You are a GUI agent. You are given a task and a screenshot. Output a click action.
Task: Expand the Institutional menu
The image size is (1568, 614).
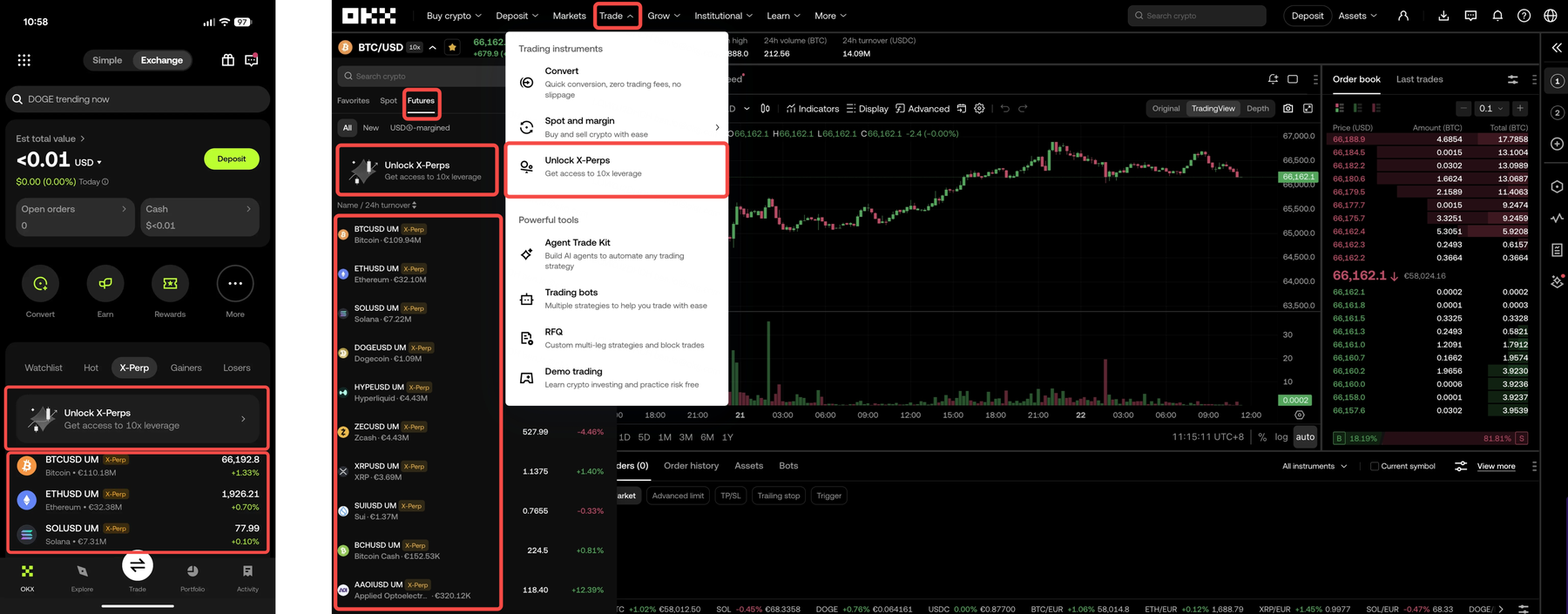pos(724,16)
